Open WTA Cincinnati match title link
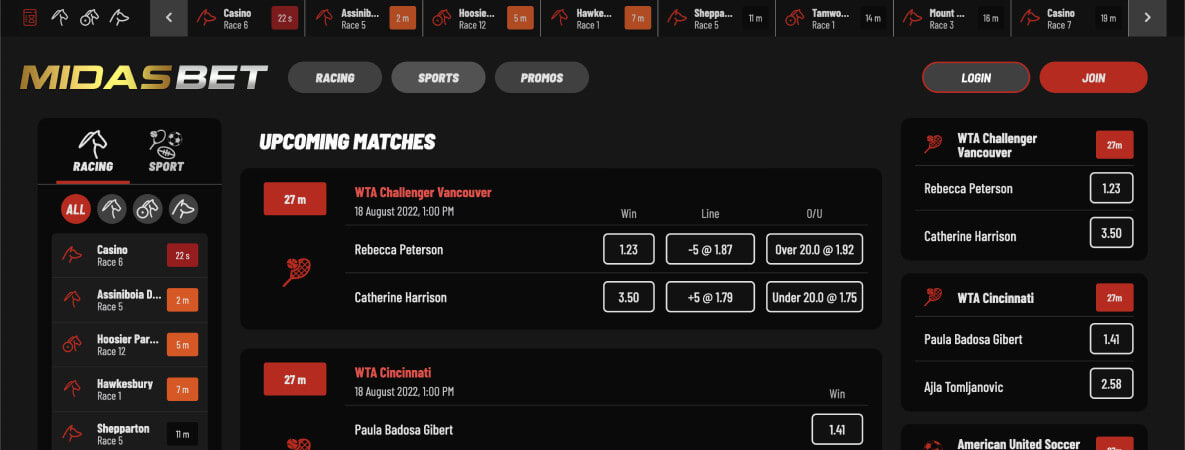The image size is (1185, 450). coord(393,372)
